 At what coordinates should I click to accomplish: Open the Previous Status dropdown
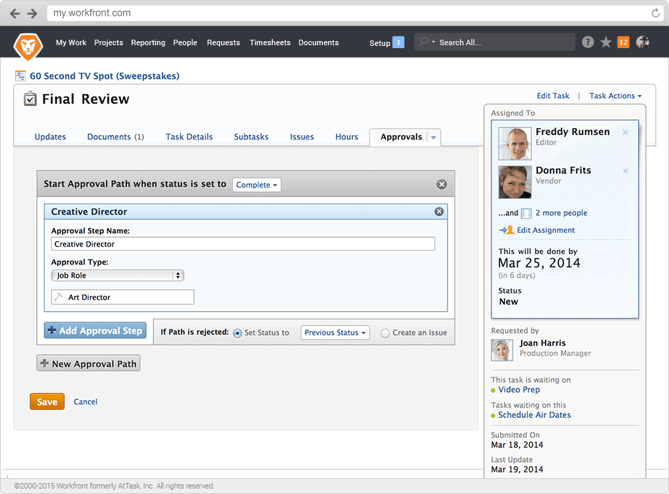pos(335,333)
